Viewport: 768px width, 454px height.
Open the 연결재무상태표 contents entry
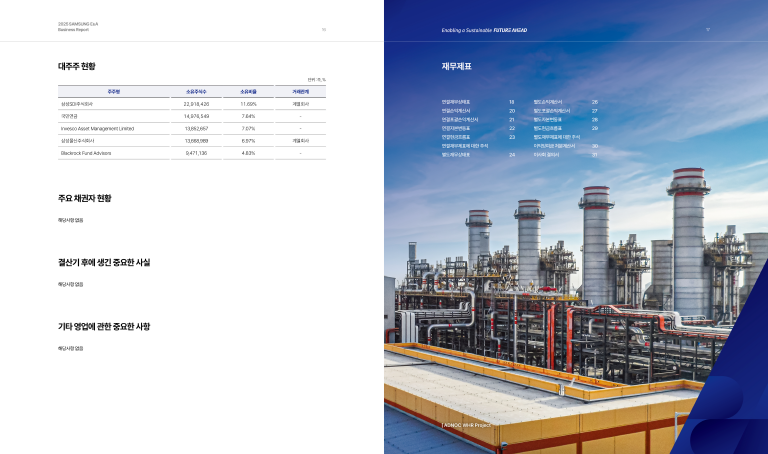tap(456, 102)
